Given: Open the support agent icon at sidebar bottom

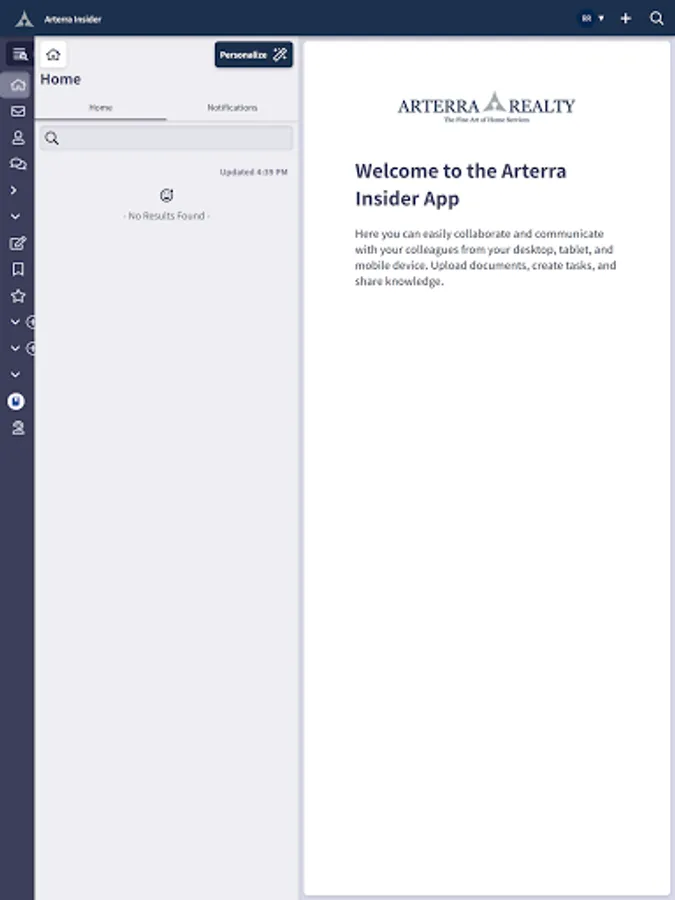Looking at the screenshot, I should [x=18, y=428].
